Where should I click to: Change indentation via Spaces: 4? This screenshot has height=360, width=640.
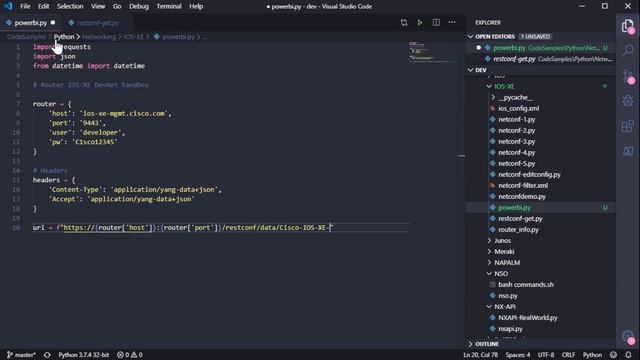(x=518, y=355)
